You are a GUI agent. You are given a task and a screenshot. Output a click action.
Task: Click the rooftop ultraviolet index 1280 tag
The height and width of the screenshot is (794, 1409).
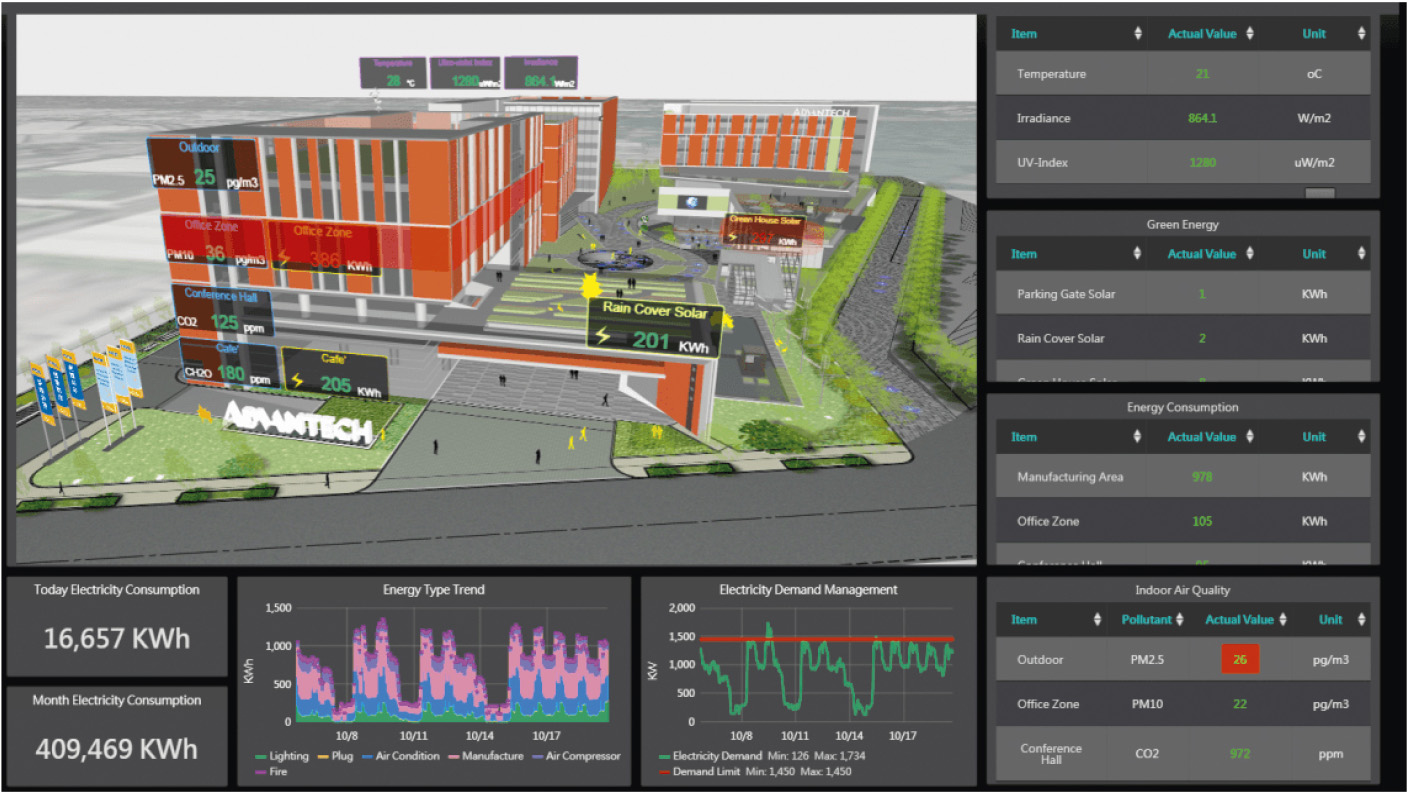point(465,74)
